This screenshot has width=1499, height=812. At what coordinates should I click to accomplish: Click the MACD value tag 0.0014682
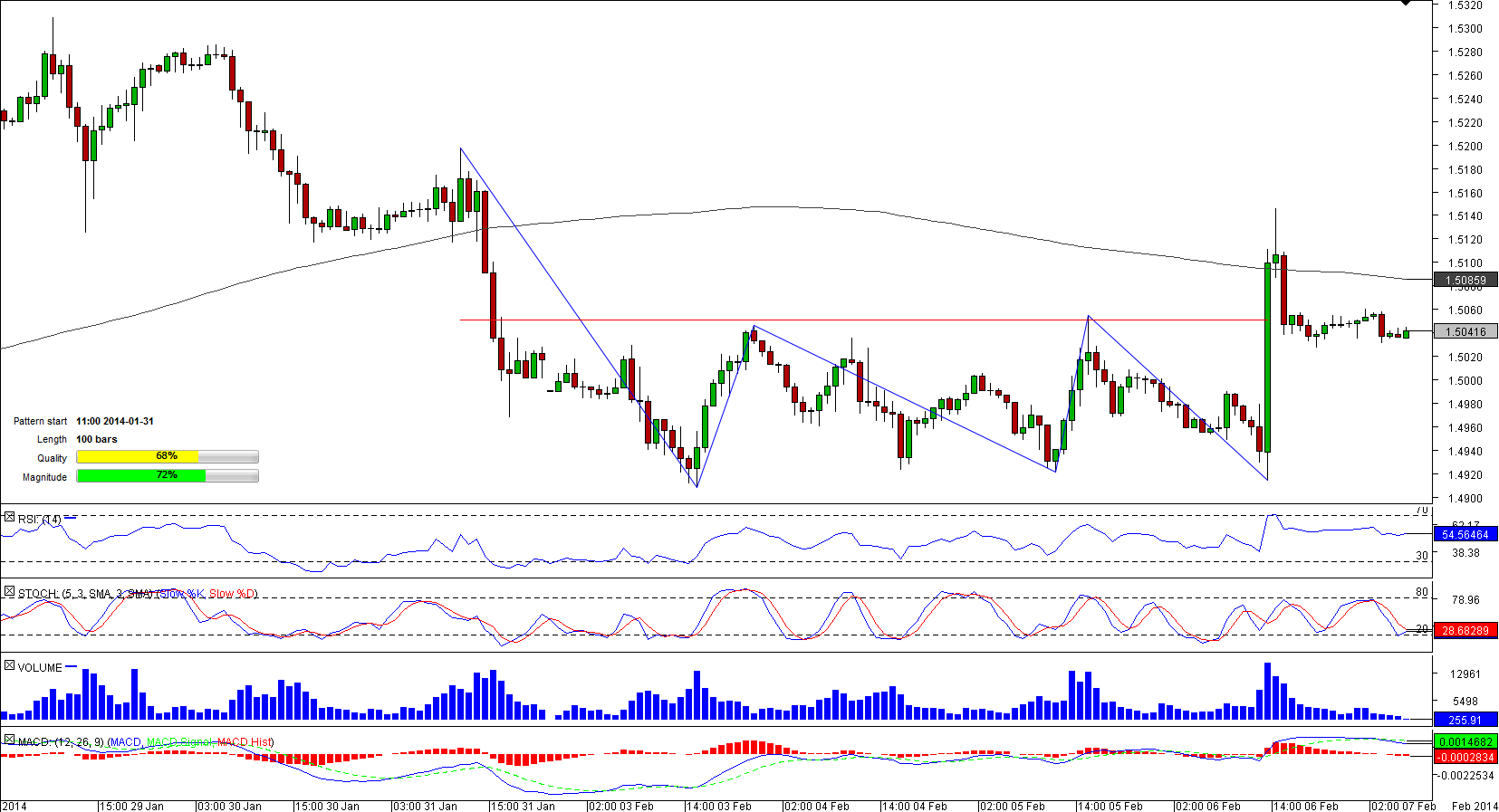[1465, 742]
